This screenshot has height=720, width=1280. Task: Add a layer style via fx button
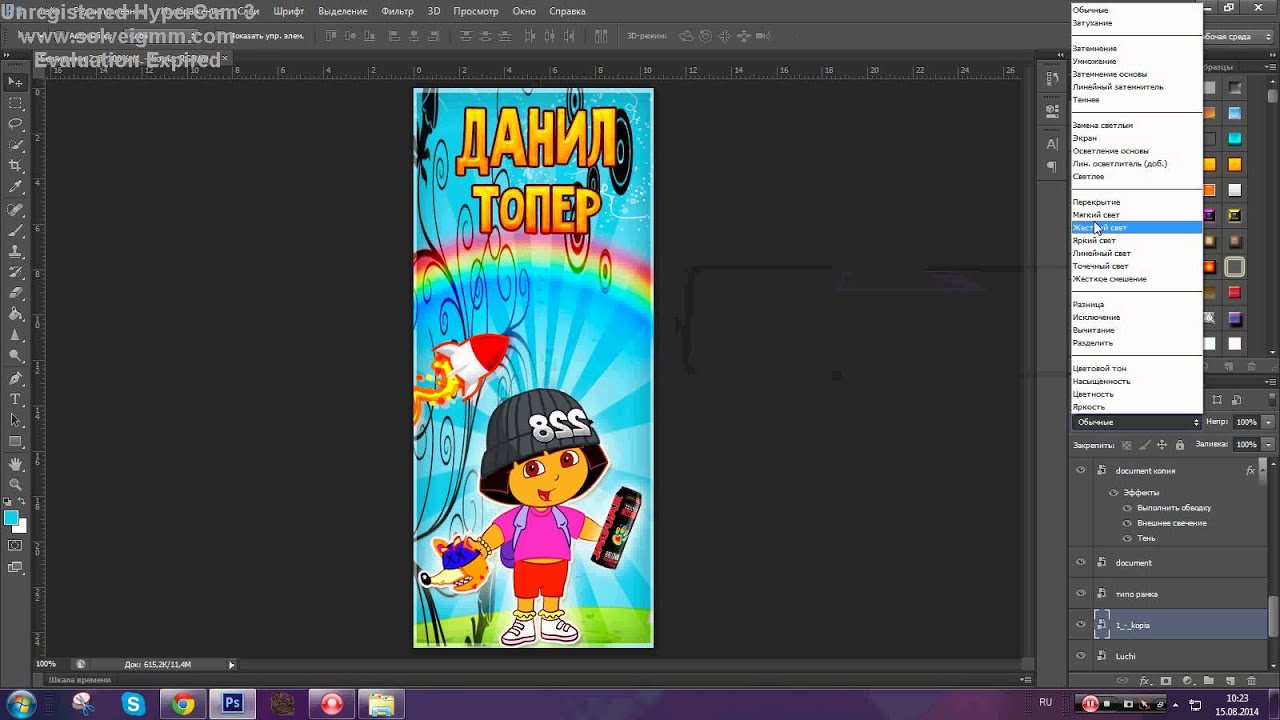pyautogui.click(x=1144, y=681)
